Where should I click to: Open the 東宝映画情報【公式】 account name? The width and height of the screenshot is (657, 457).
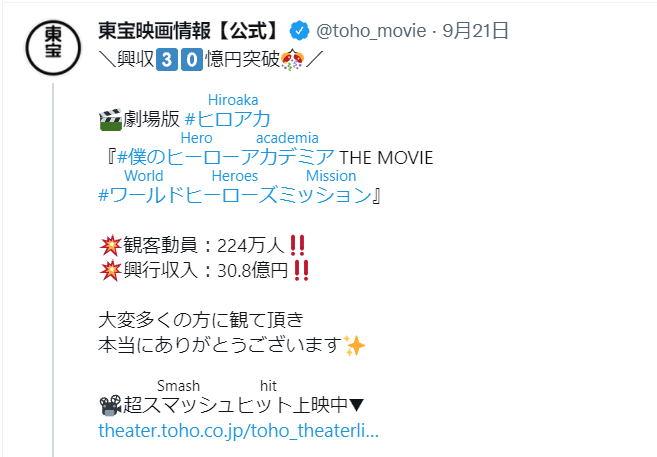tap(189, 31)
